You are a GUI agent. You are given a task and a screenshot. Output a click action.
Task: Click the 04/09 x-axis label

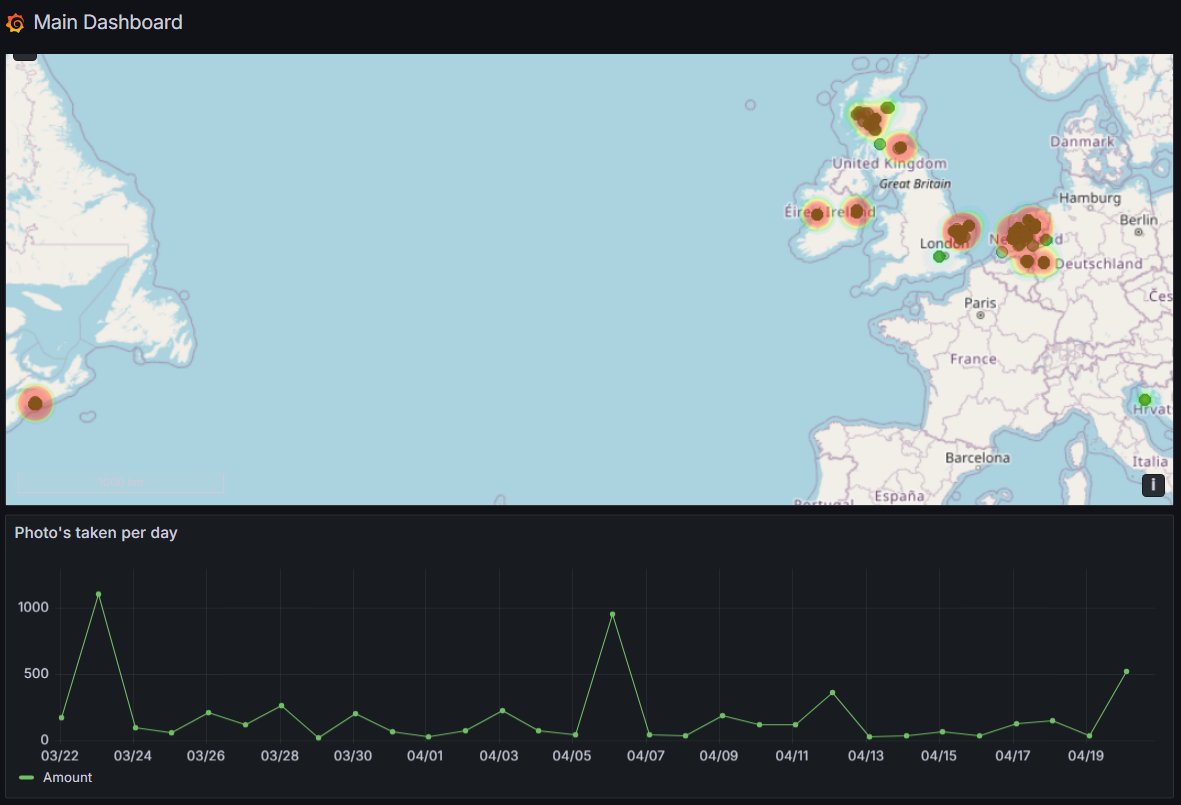pos(719,755)
